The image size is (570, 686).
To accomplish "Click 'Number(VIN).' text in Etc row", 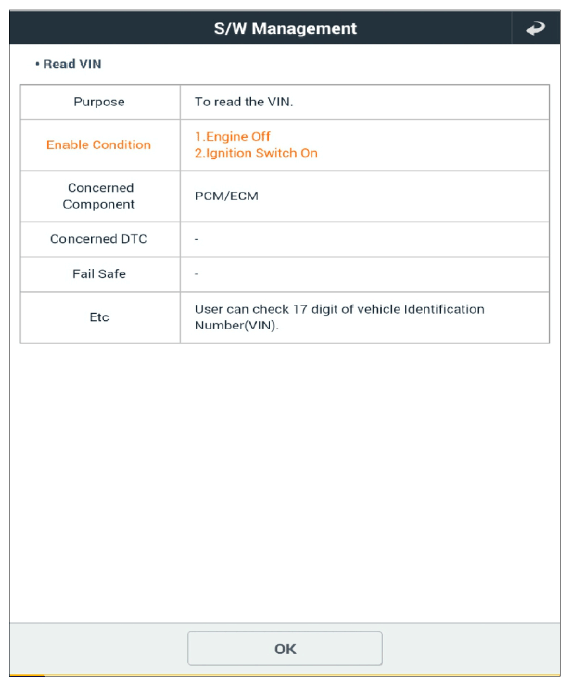I will pyautogui.click(x=236, y=326).
